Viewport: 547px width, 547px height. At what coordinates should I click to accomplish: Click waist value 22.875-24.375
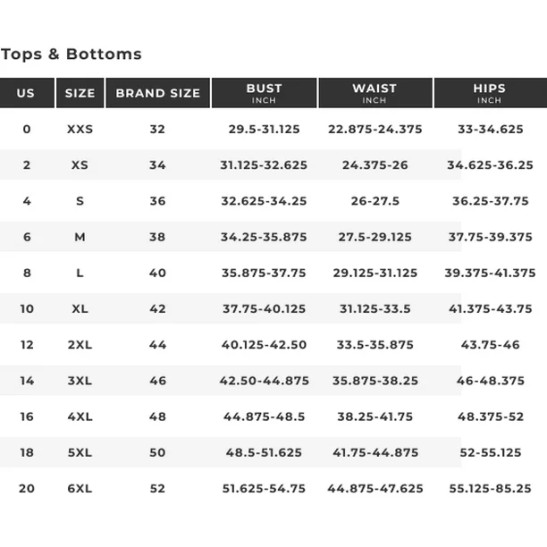click(x=375, y=129)
